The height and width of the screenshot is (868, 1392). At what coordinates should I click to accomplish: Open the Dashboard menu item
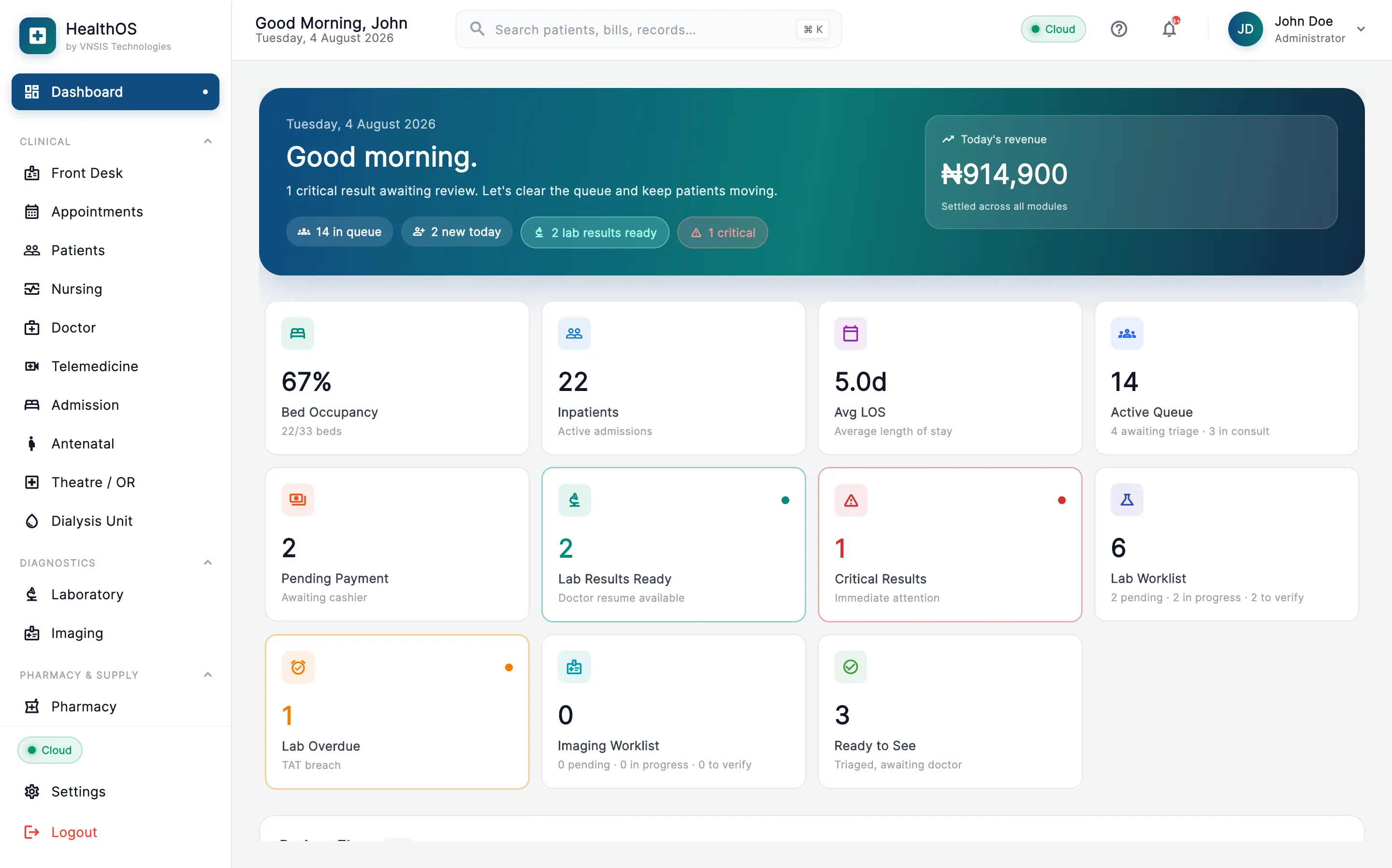pyautogui.click(x=116, y=92)
